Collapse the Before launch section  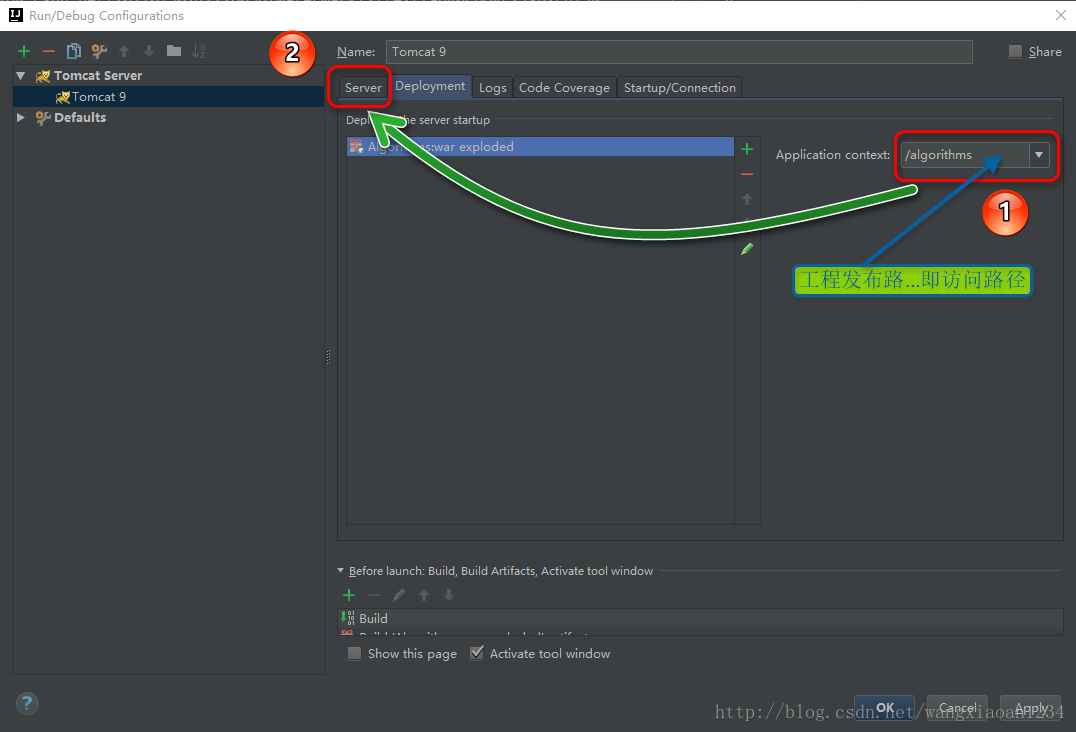point(340,570)
